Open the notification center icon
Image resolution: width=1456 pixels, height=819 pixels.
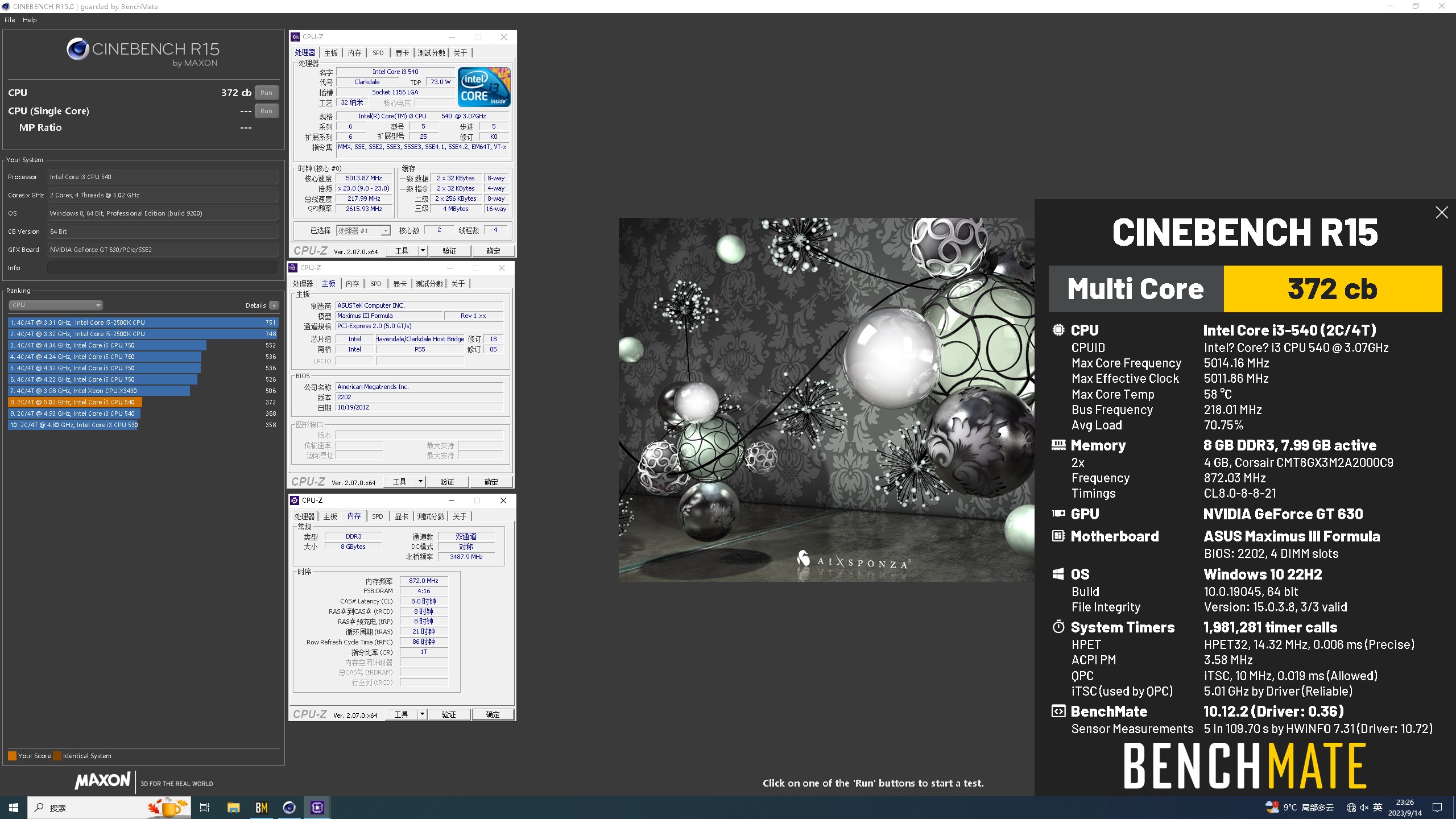click(x=1437, y=808)
